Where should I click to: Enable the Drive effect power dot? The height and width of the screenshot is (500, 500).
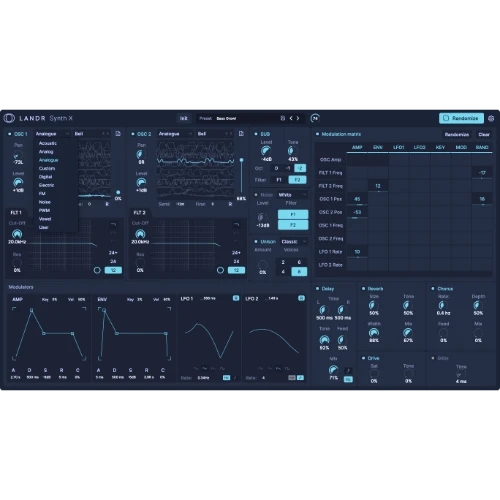point(363,358)
